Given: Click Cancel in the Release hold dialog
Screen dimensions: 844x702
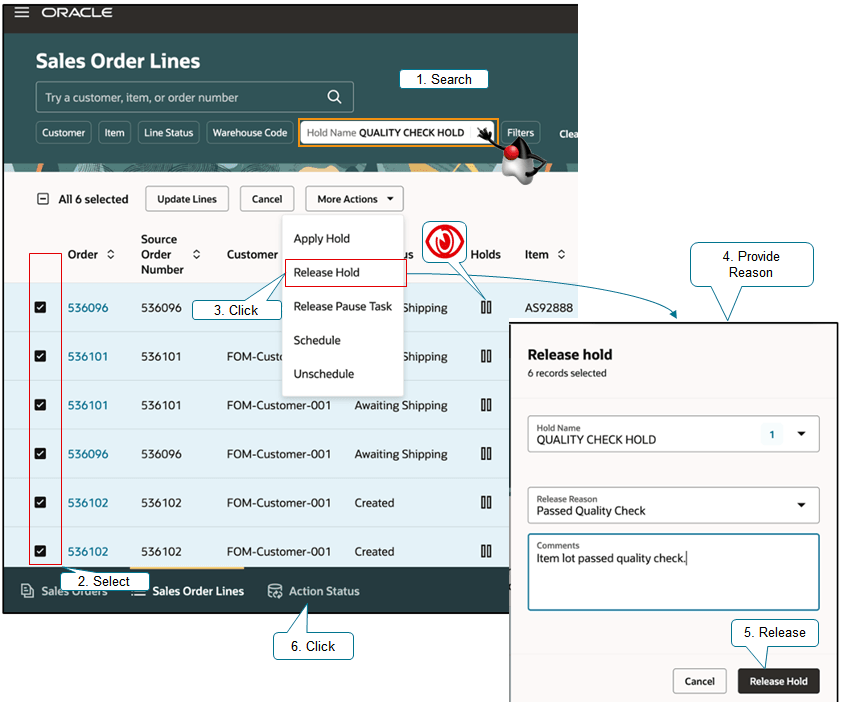Looking at the screenshot, I should [699, 681].
